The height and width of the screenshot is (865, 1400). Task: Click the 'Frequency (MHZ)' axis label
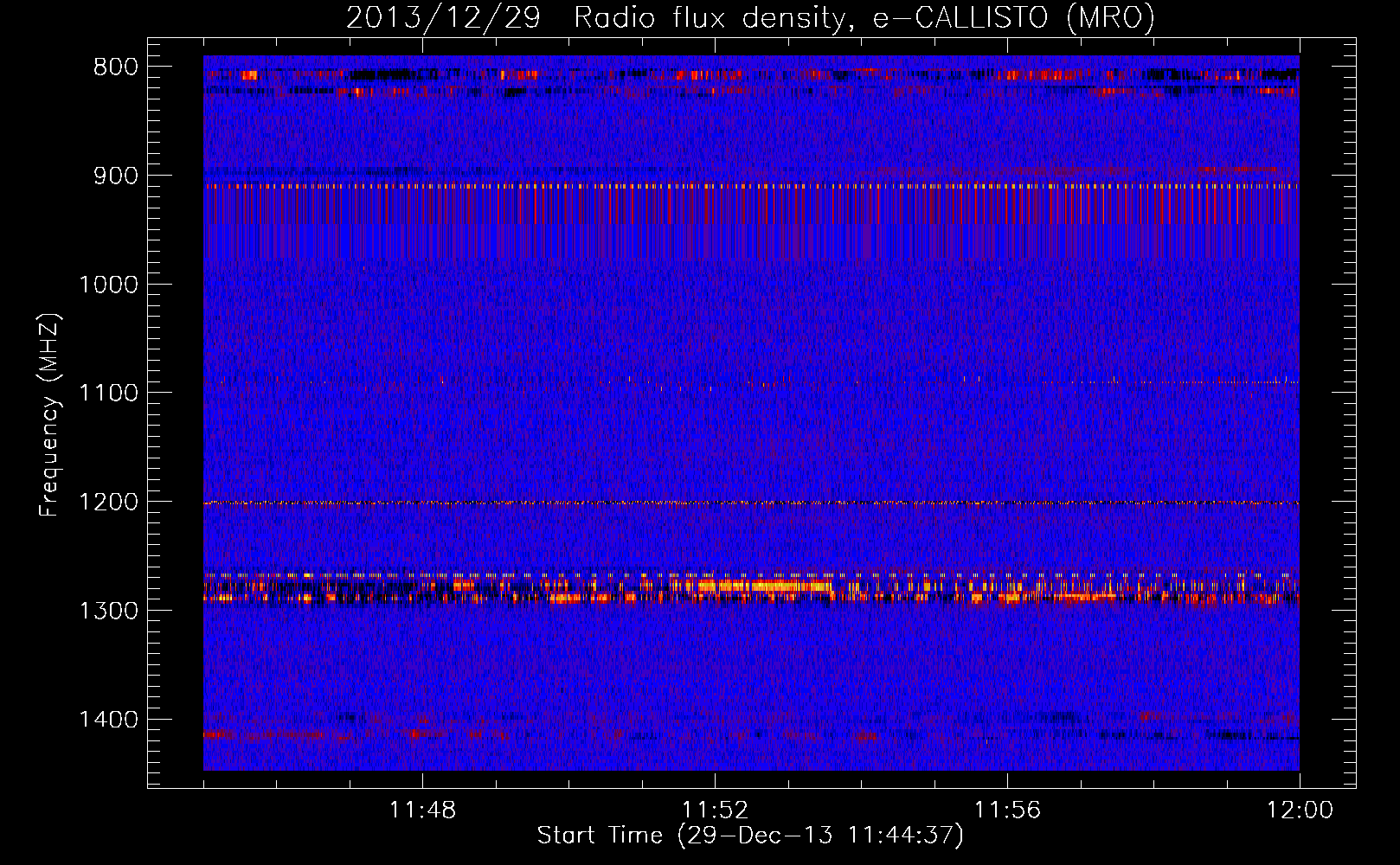[50, 415]
